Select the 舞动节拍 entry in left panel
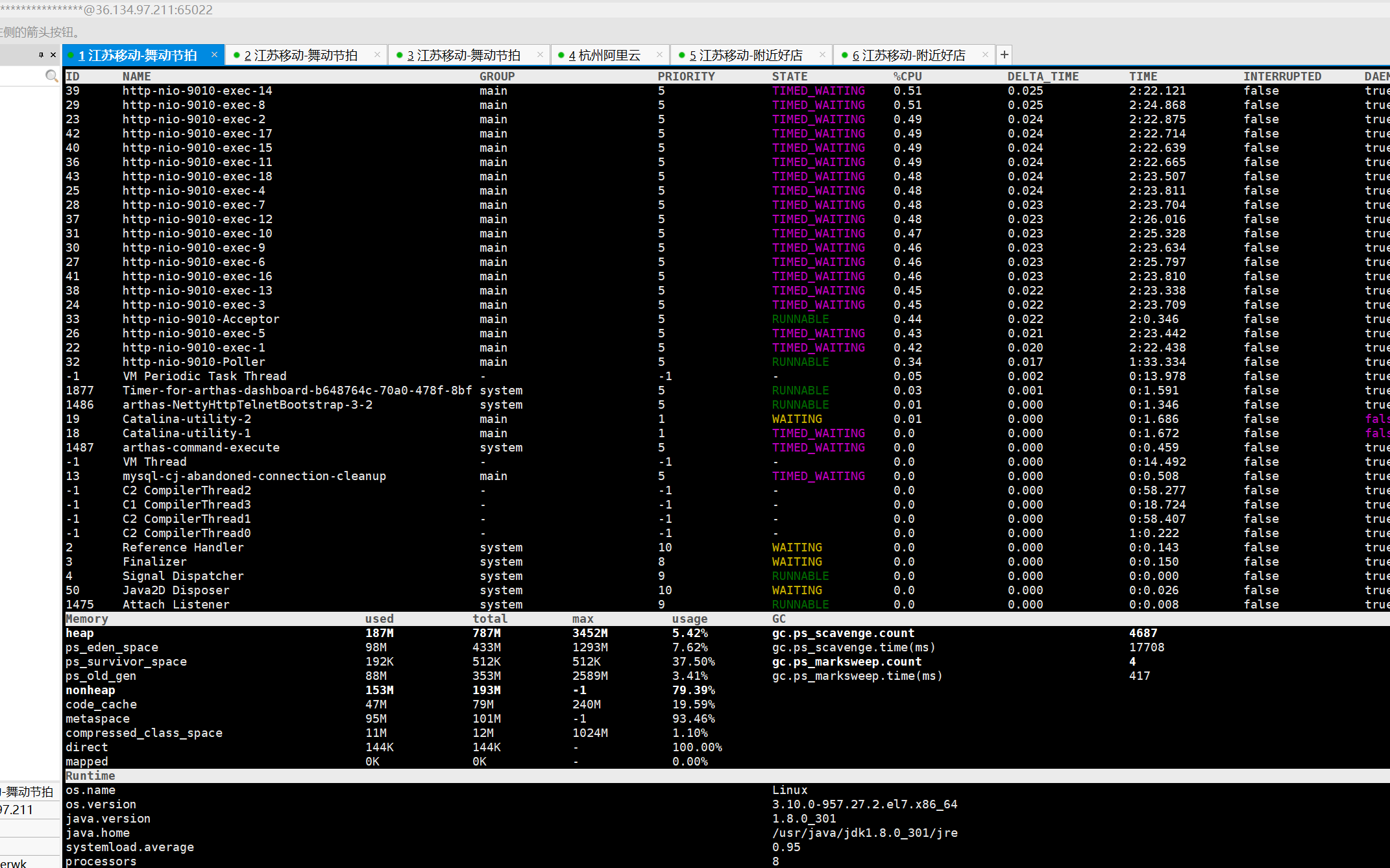The width and height of the screenshot is (1390, 868). point(27,791)
